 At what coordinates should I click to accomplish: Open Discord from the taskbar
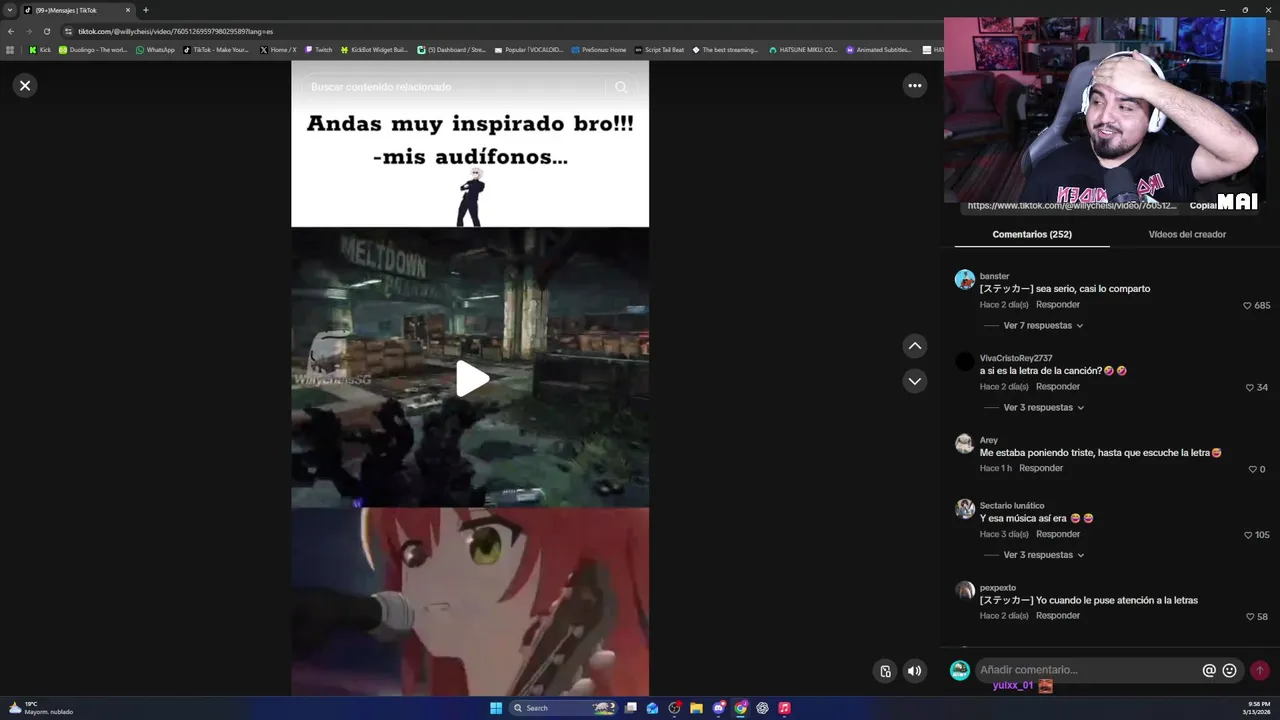point(718,708)
